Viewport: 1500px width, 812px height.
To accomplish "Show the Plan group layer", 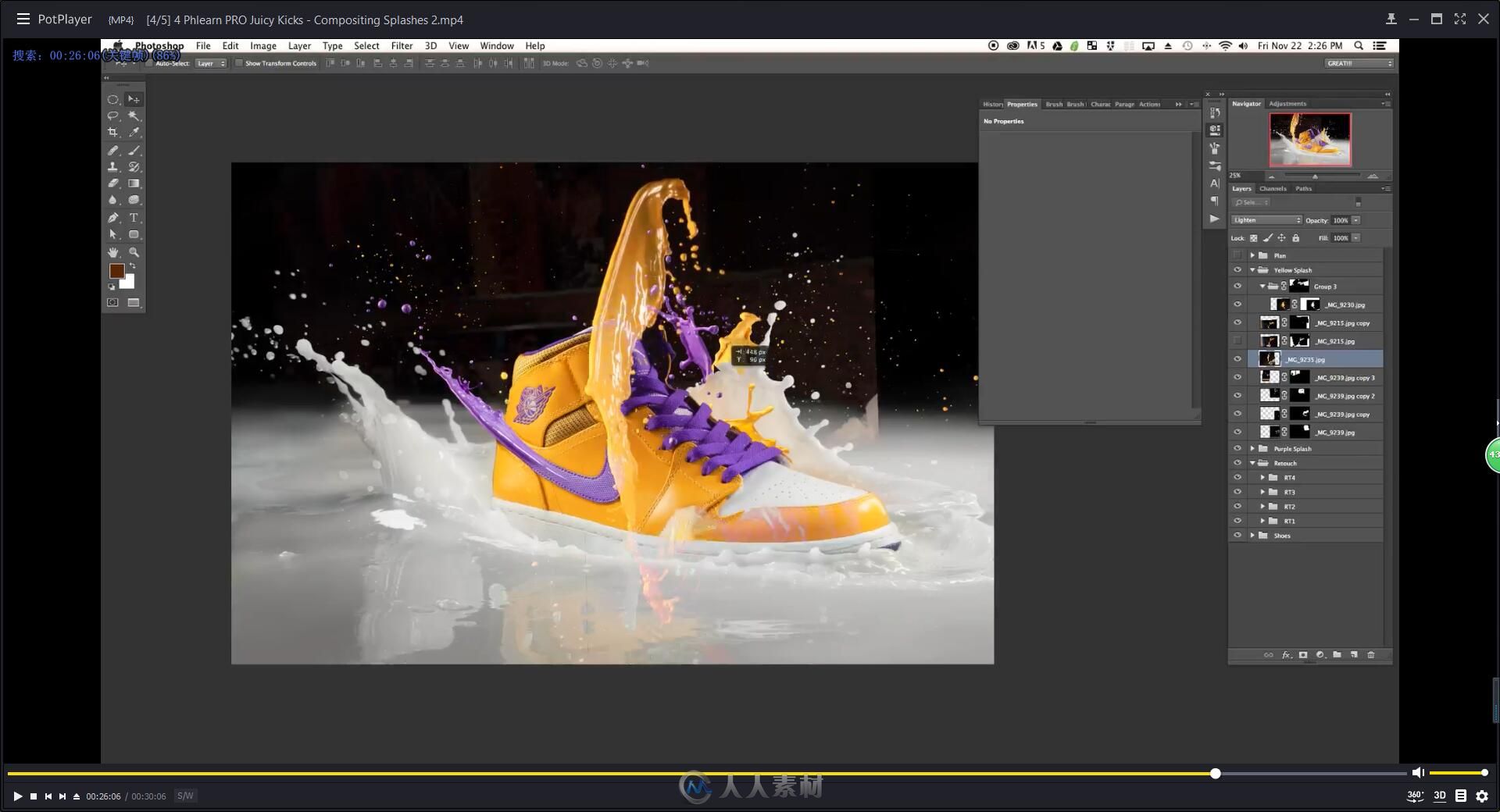I will (x=1237, y=255).
